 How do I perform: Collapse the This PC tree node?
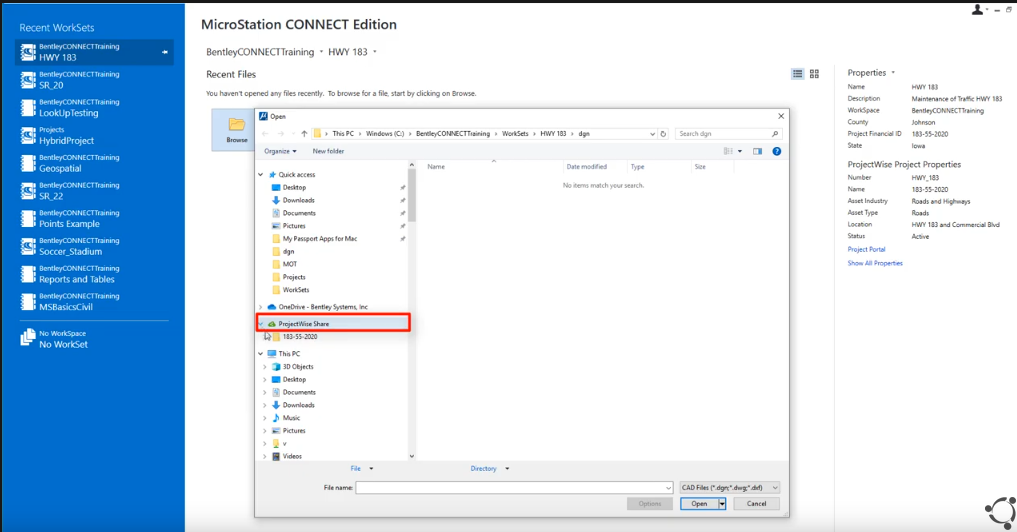click(x=261, y=354)
